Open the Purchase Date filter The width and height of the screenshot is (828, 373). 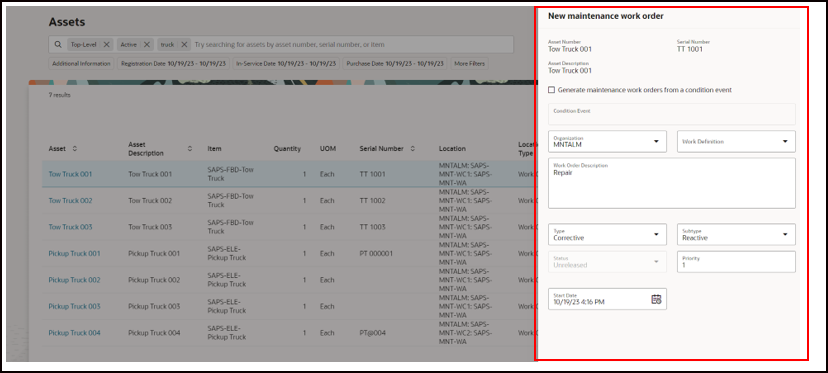click(395, 63)
